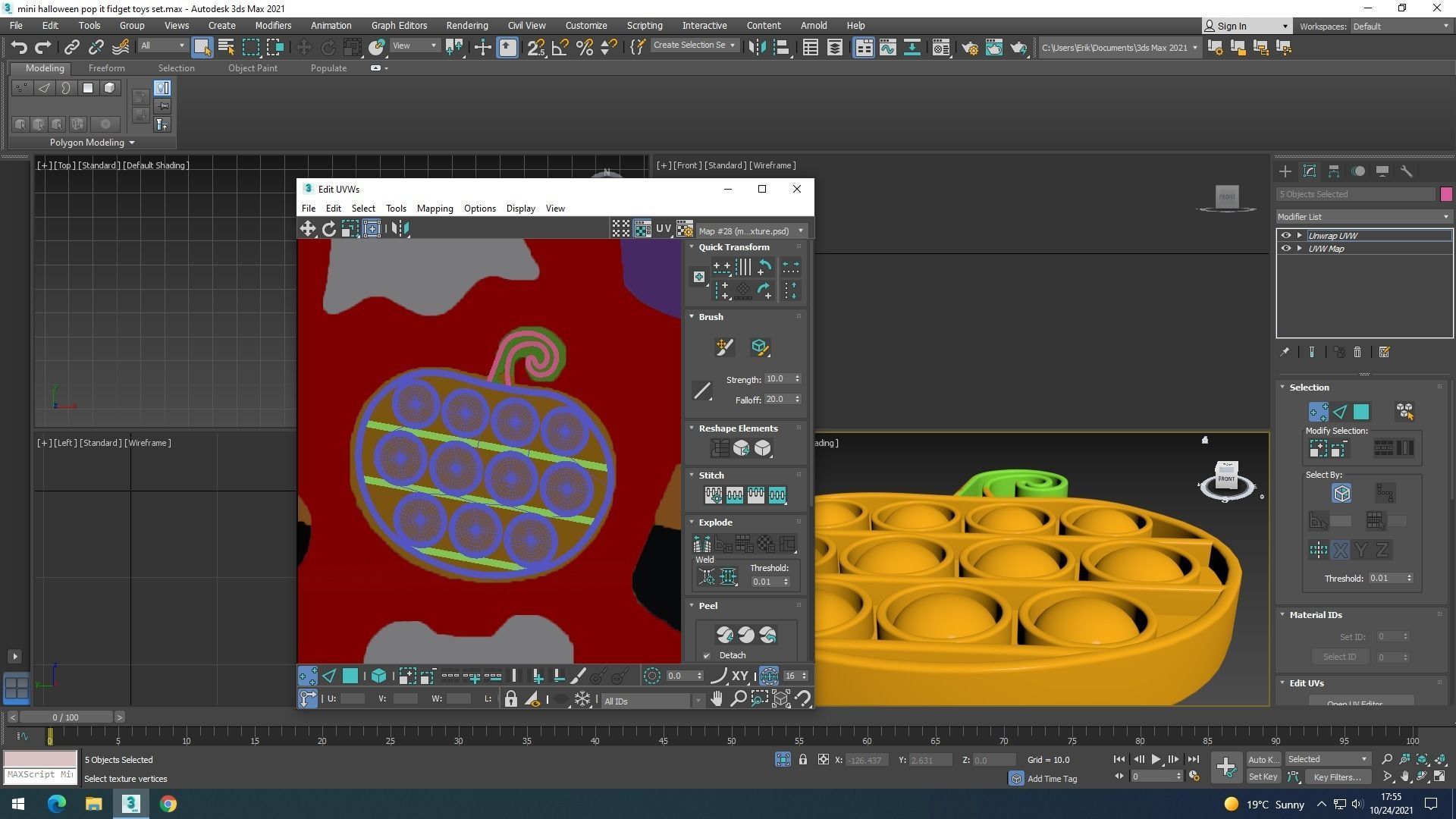Select the Freeform Mode tool in Edit UVWs
Image resolution: width=1456 pixels, height=819 pixels.
(x=372, y=228)
